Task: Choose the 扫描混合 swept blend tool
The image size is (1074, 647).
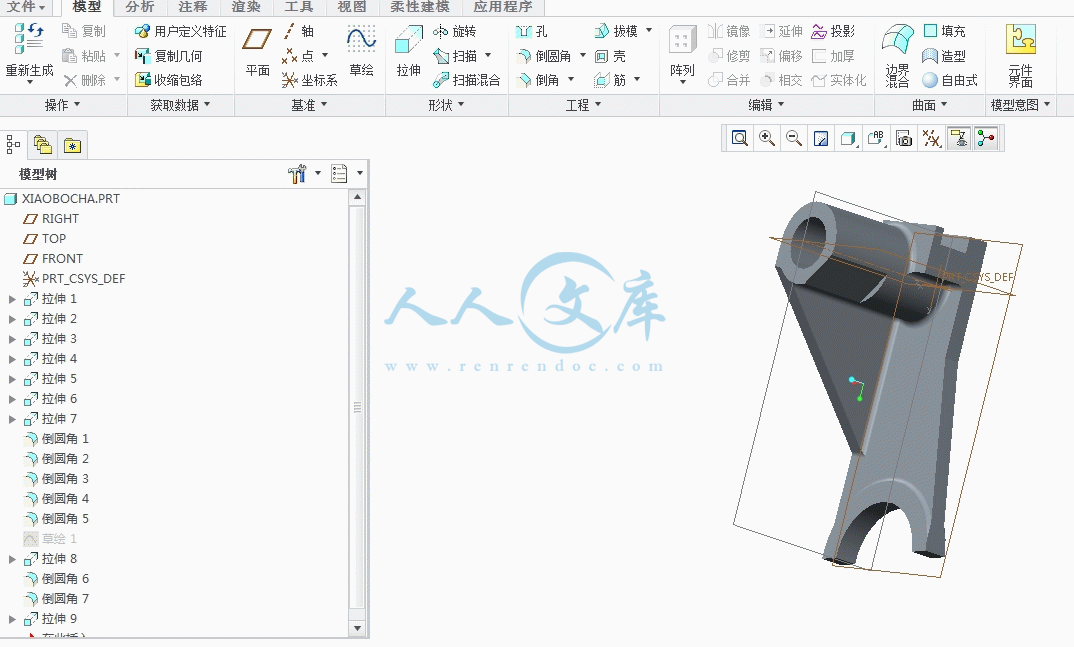Action: 466,80
